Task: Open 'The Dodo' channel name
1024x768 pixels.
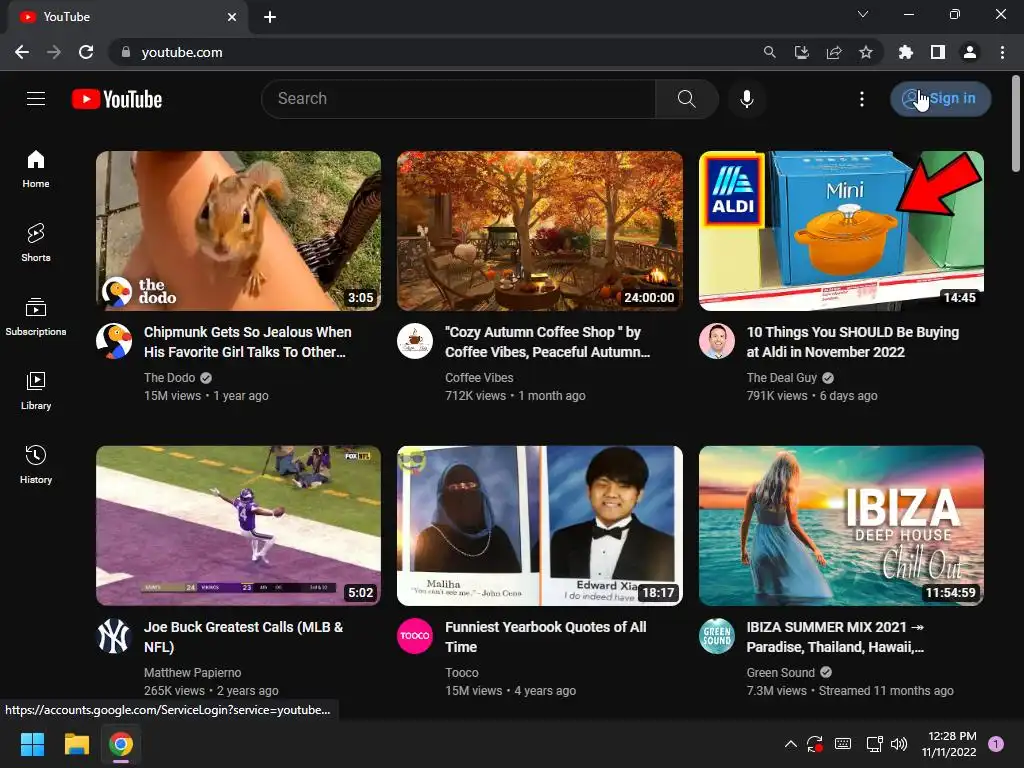Action: [x=169, y=377]
